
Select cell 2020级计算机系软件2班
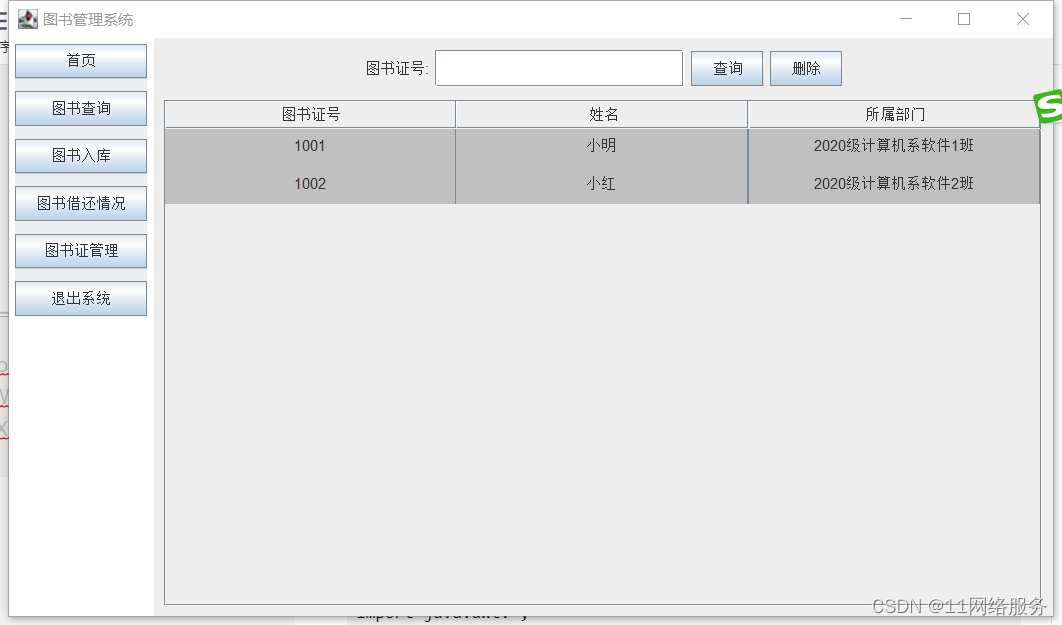pyautogui.click(x=894, y=184)
